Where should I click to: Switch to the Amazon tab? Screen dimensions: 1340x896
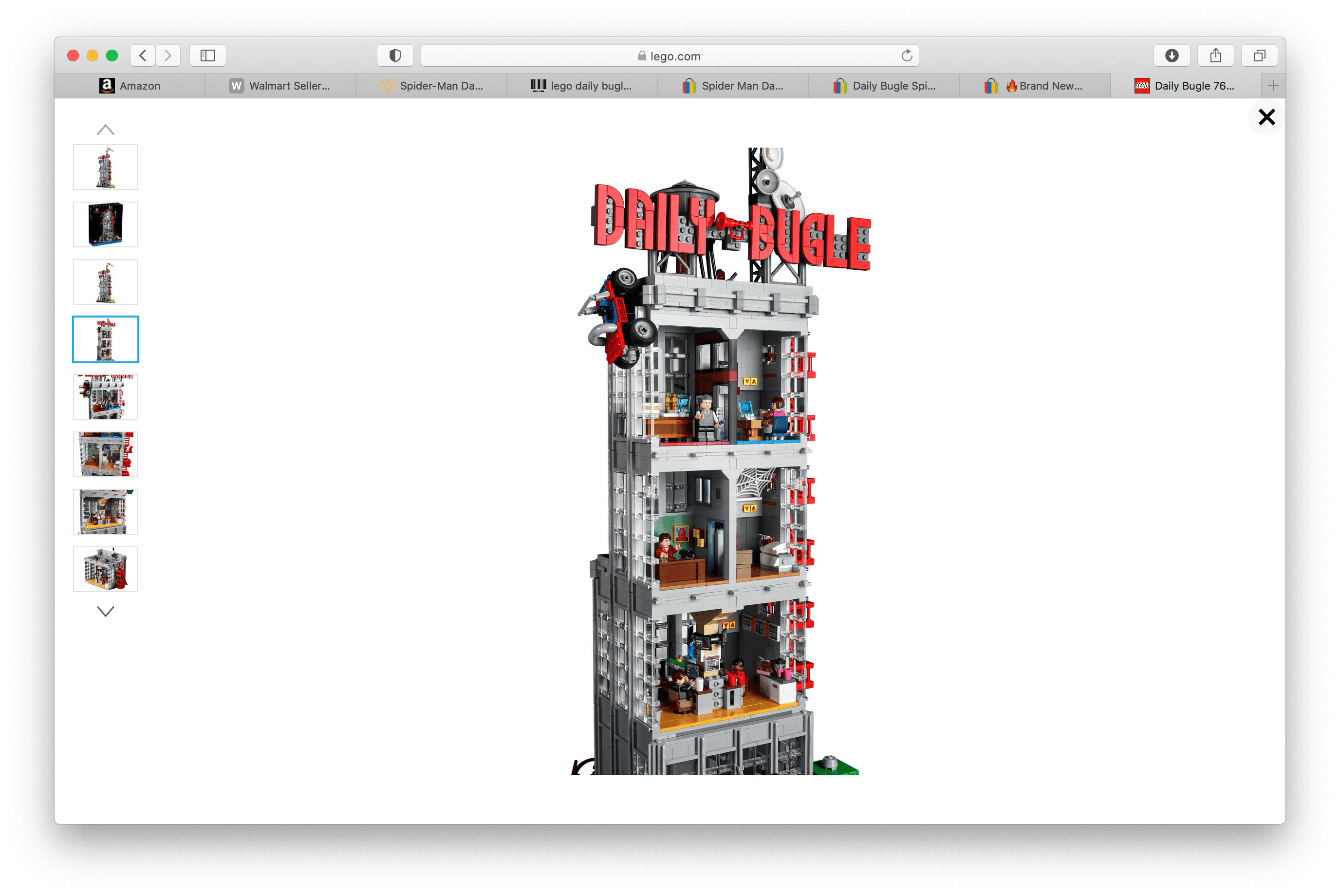coord(130,86)
